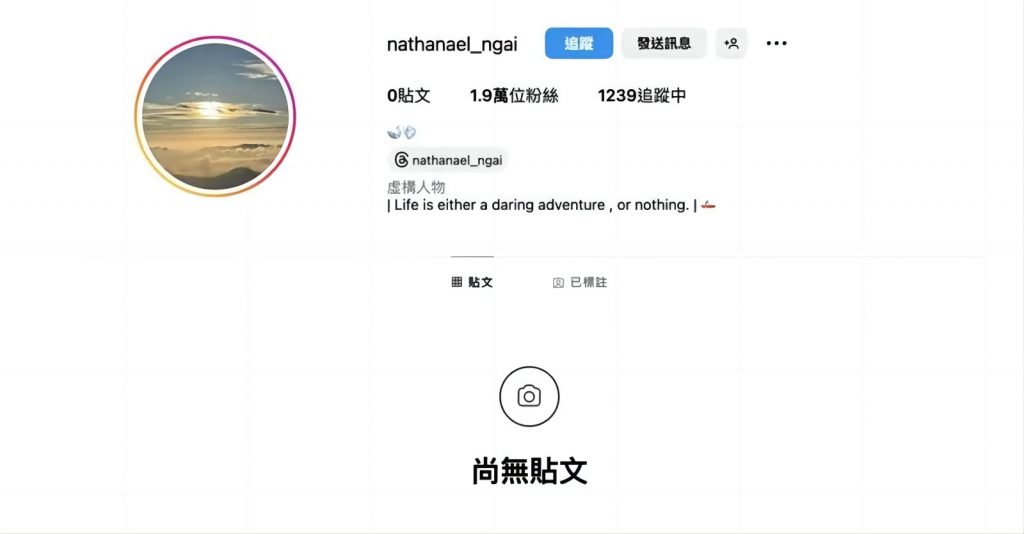Click the 0貼文 post count
Image resolution: width=1024 pixels, height=534 pixels.
coord(409,95)
